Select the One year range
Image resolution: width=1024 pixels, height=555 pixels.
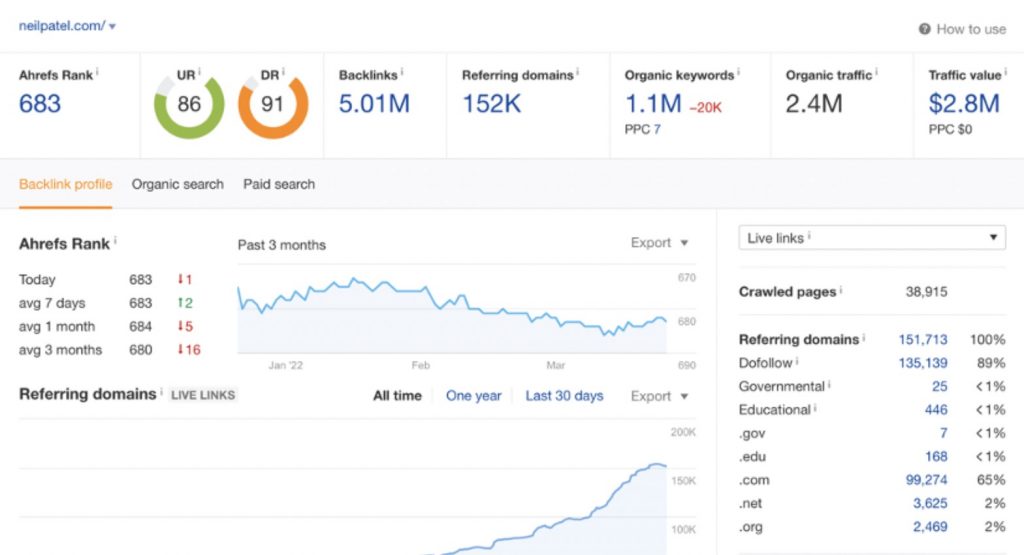473,396
